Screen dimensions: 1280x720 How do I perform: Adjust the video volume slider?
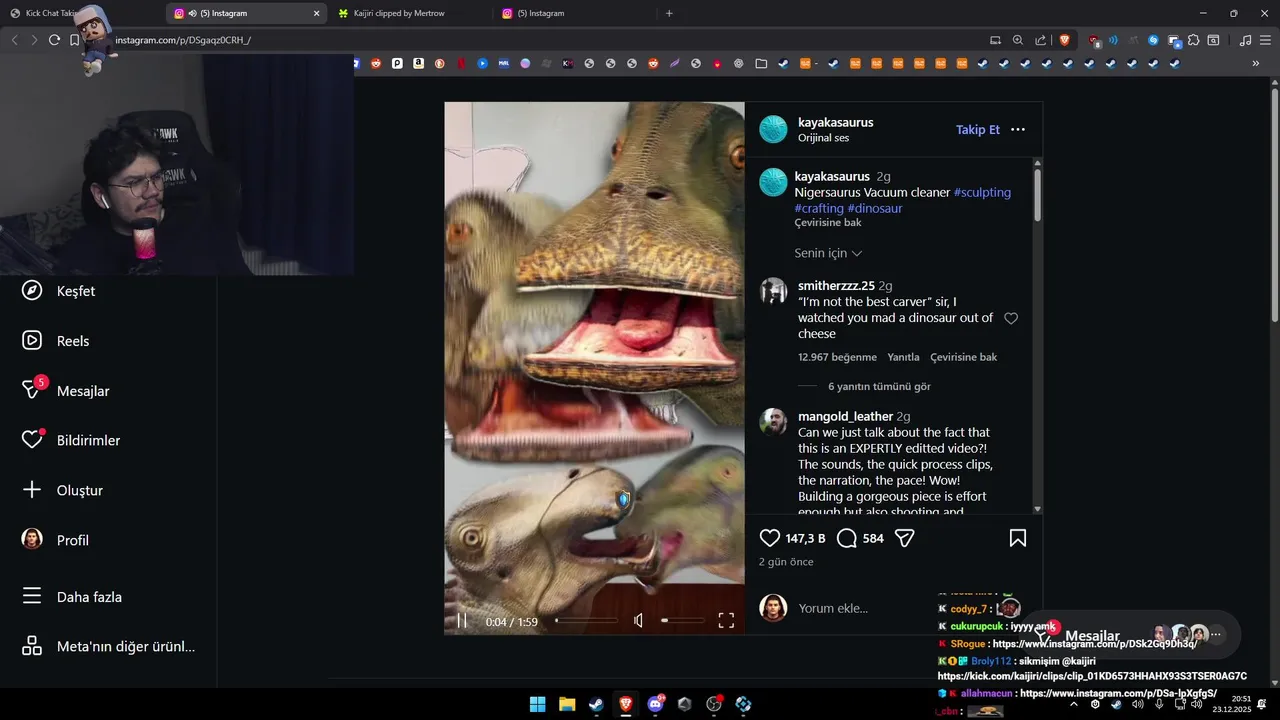click(683, 621)
